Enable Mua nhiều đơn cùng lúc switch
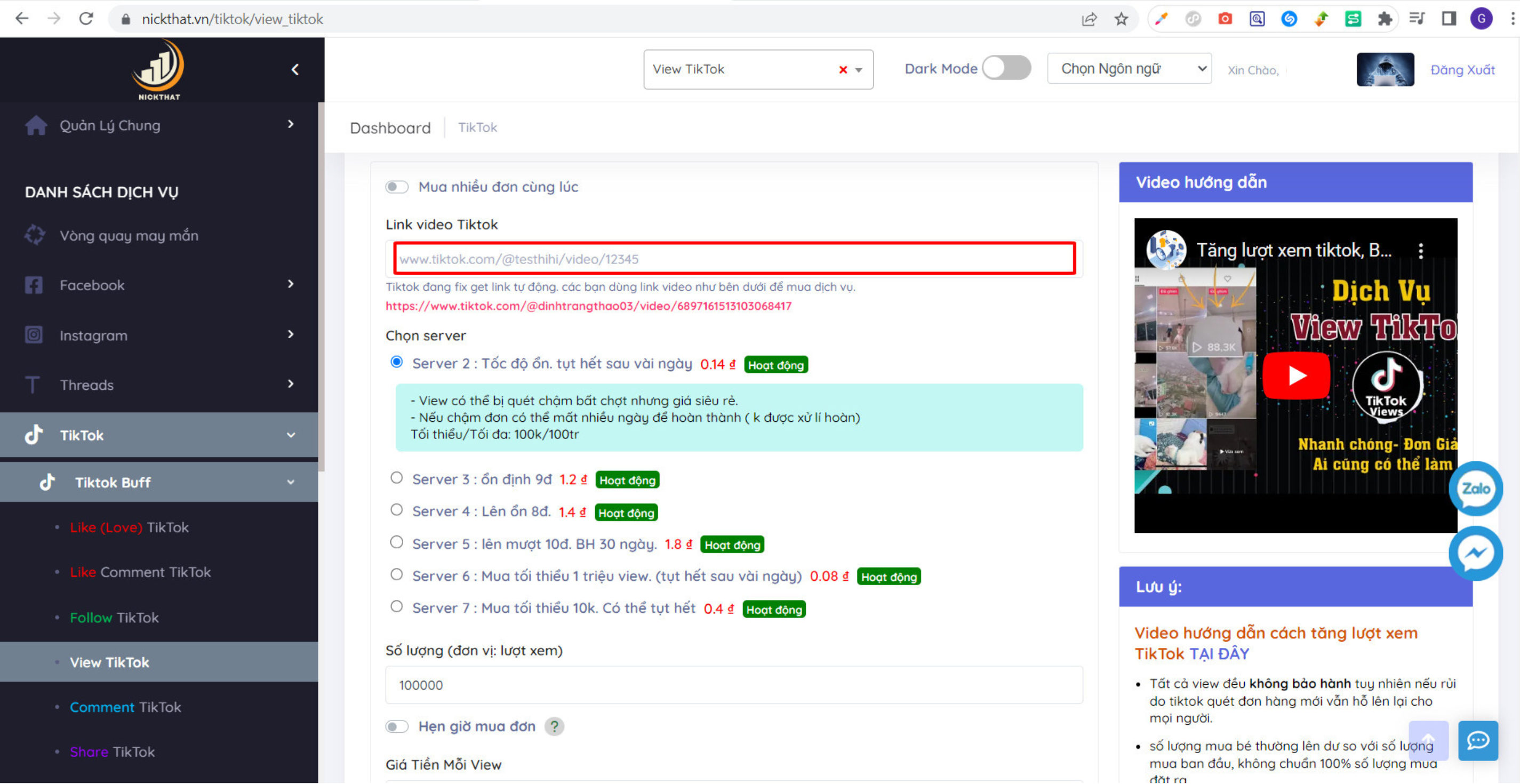 coord(396,187)
